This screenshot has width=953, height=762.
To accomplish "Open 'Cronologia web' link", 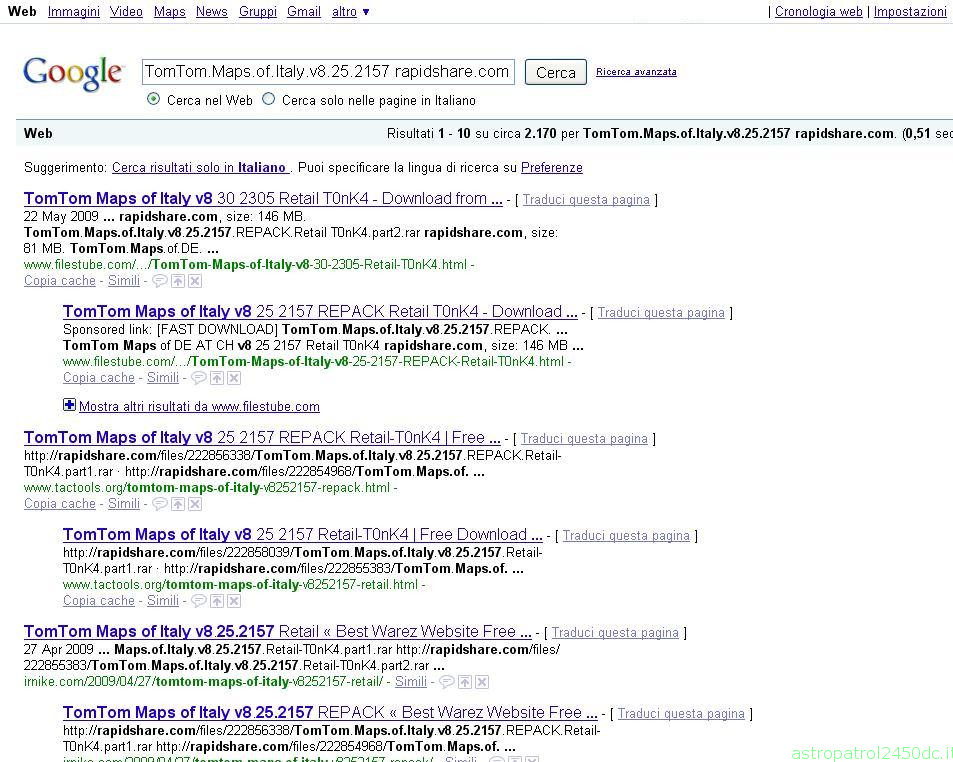I will tap(819, 12).
